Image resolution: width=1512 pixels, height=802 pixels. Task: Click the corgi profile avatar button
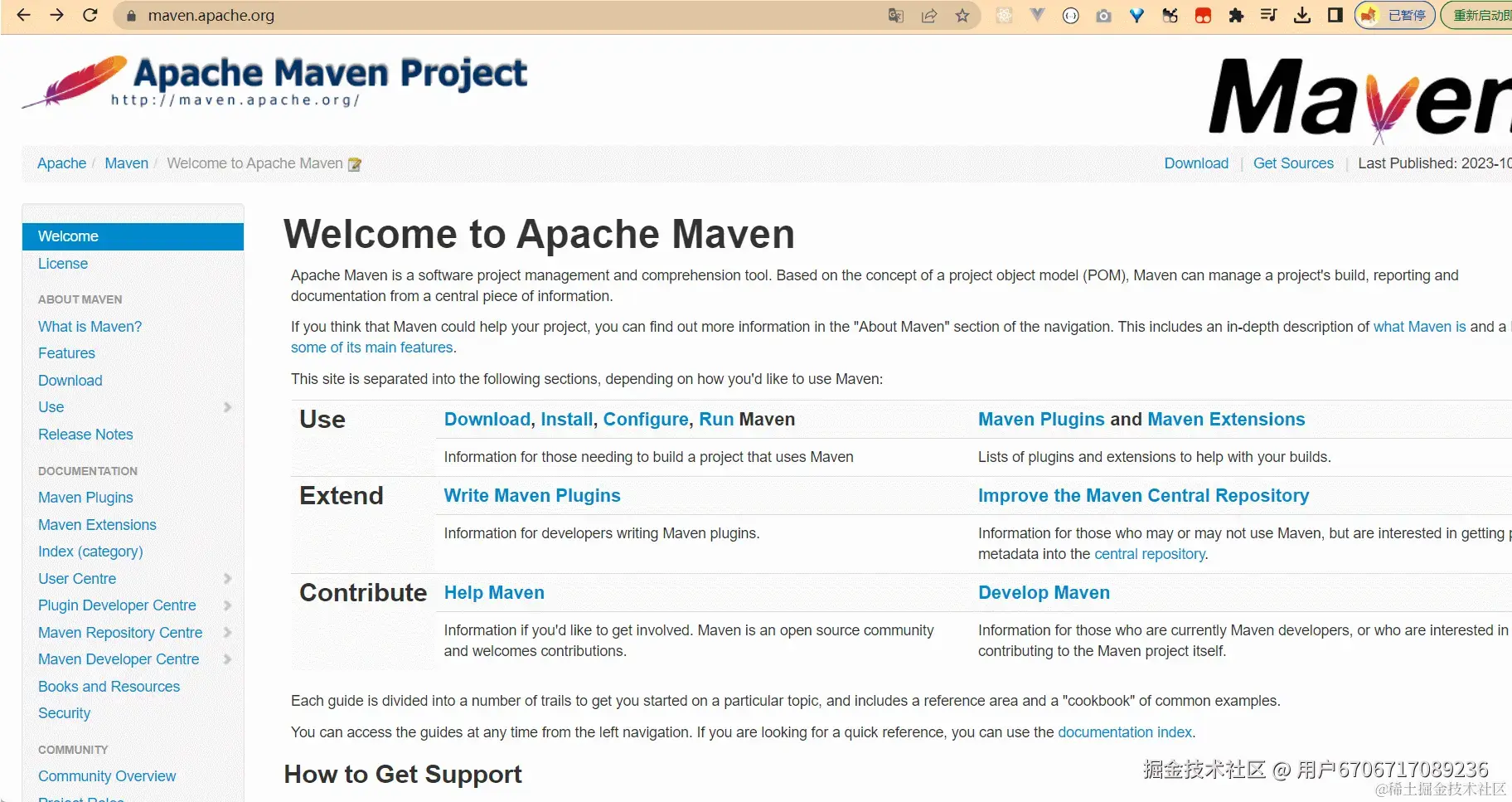[x=1394, y=15]
